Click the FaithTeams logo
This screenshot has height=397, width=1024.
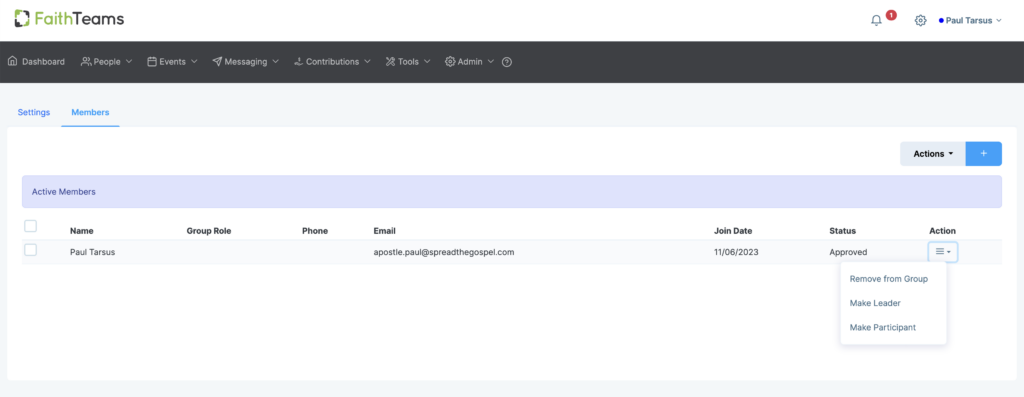69,19
